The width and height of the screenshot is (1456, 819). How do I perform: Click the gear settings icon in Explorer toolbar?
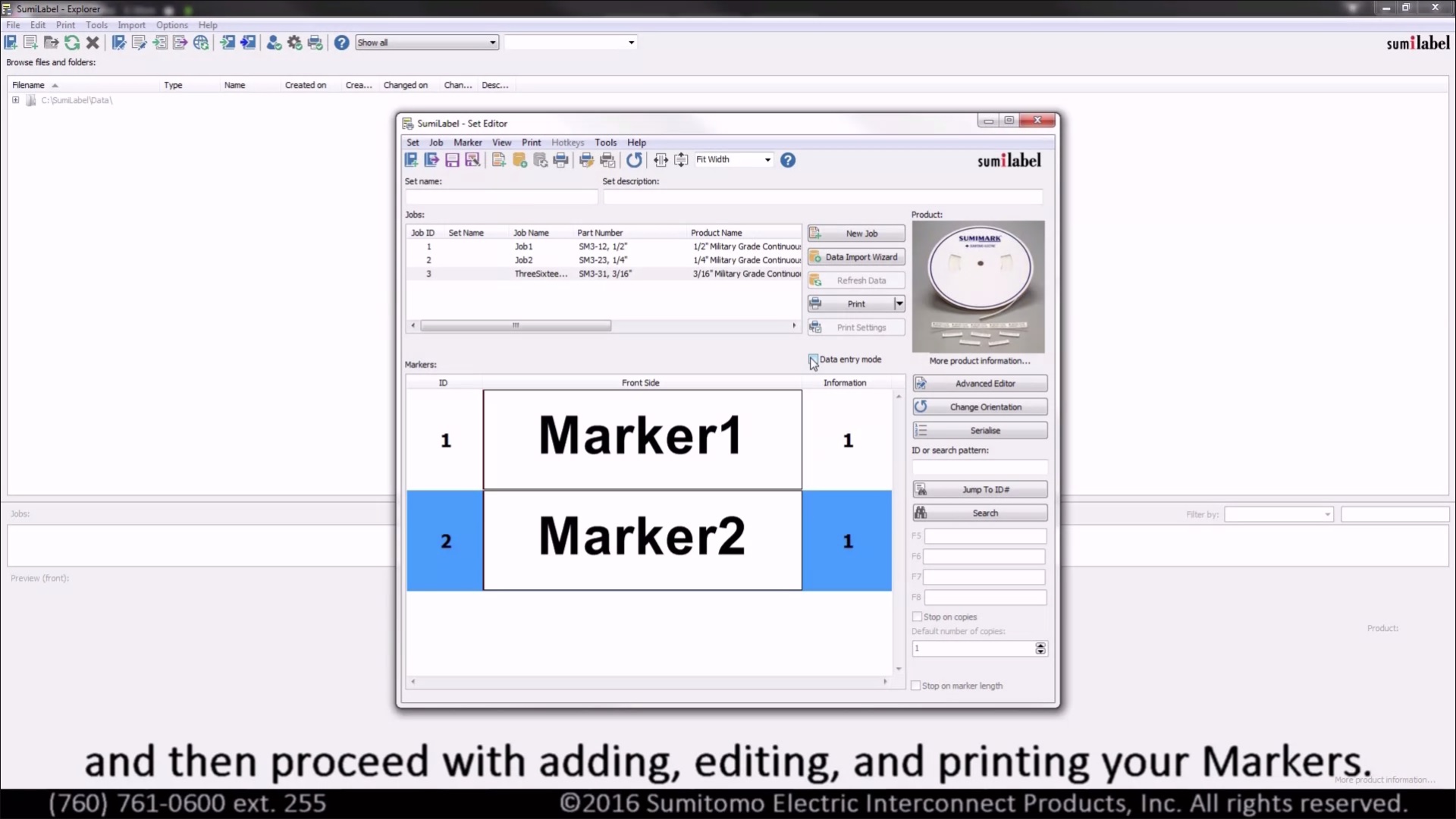point(295,42)
